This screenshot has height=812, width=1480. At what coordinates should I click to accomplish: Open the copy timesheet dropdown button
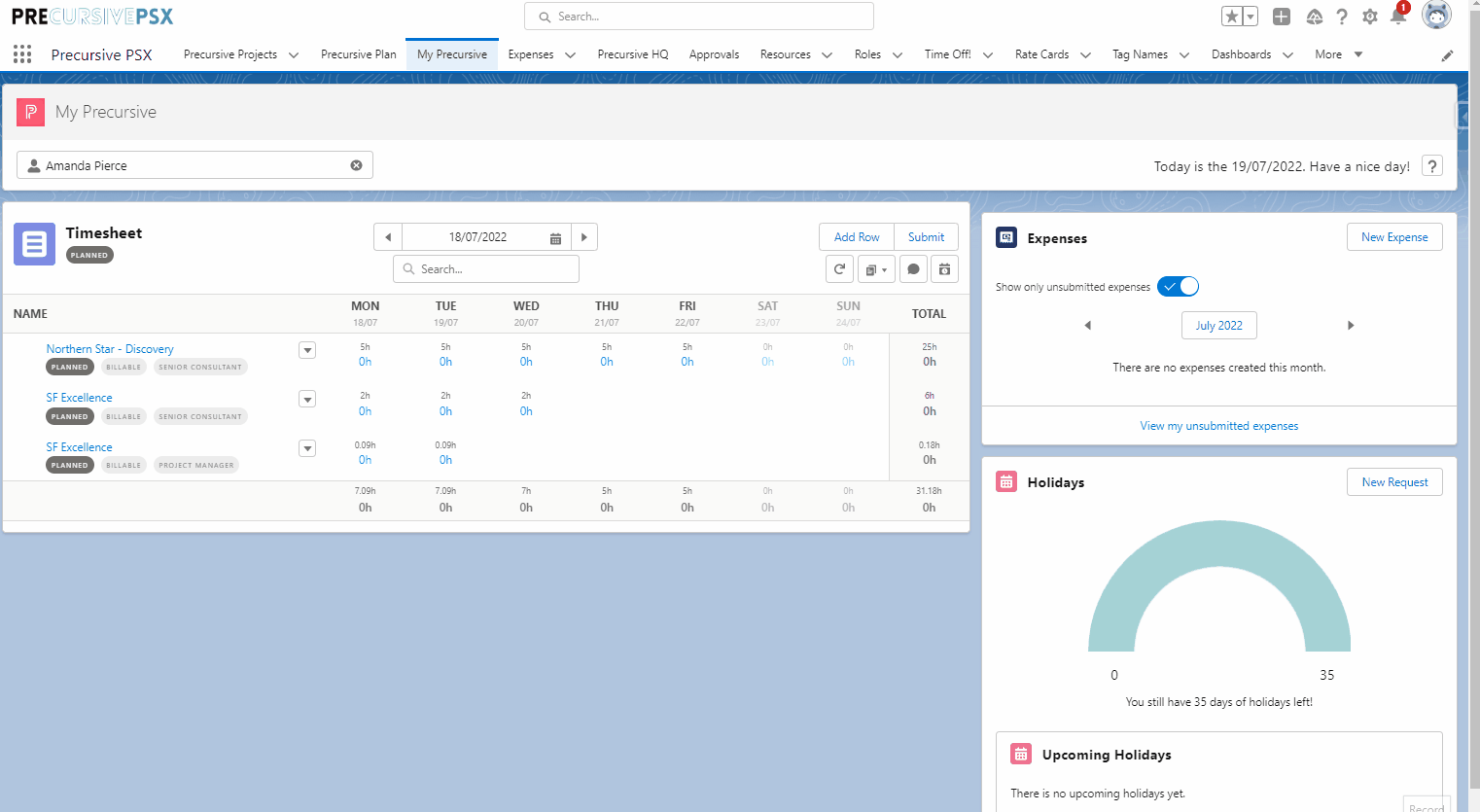(x=876, y=269)
